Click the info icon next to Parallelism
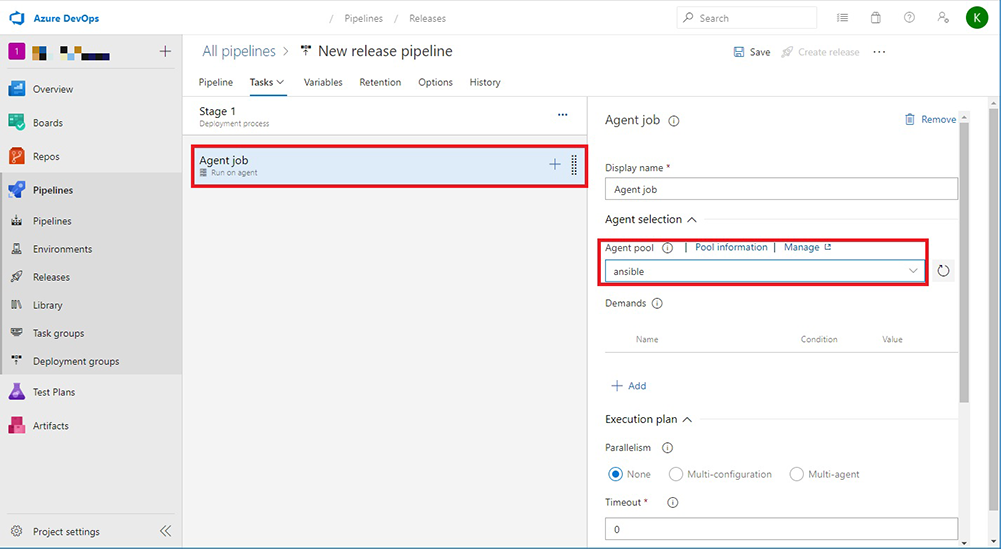The height and width of the screenshot is (549, 1001). [668, 447]
